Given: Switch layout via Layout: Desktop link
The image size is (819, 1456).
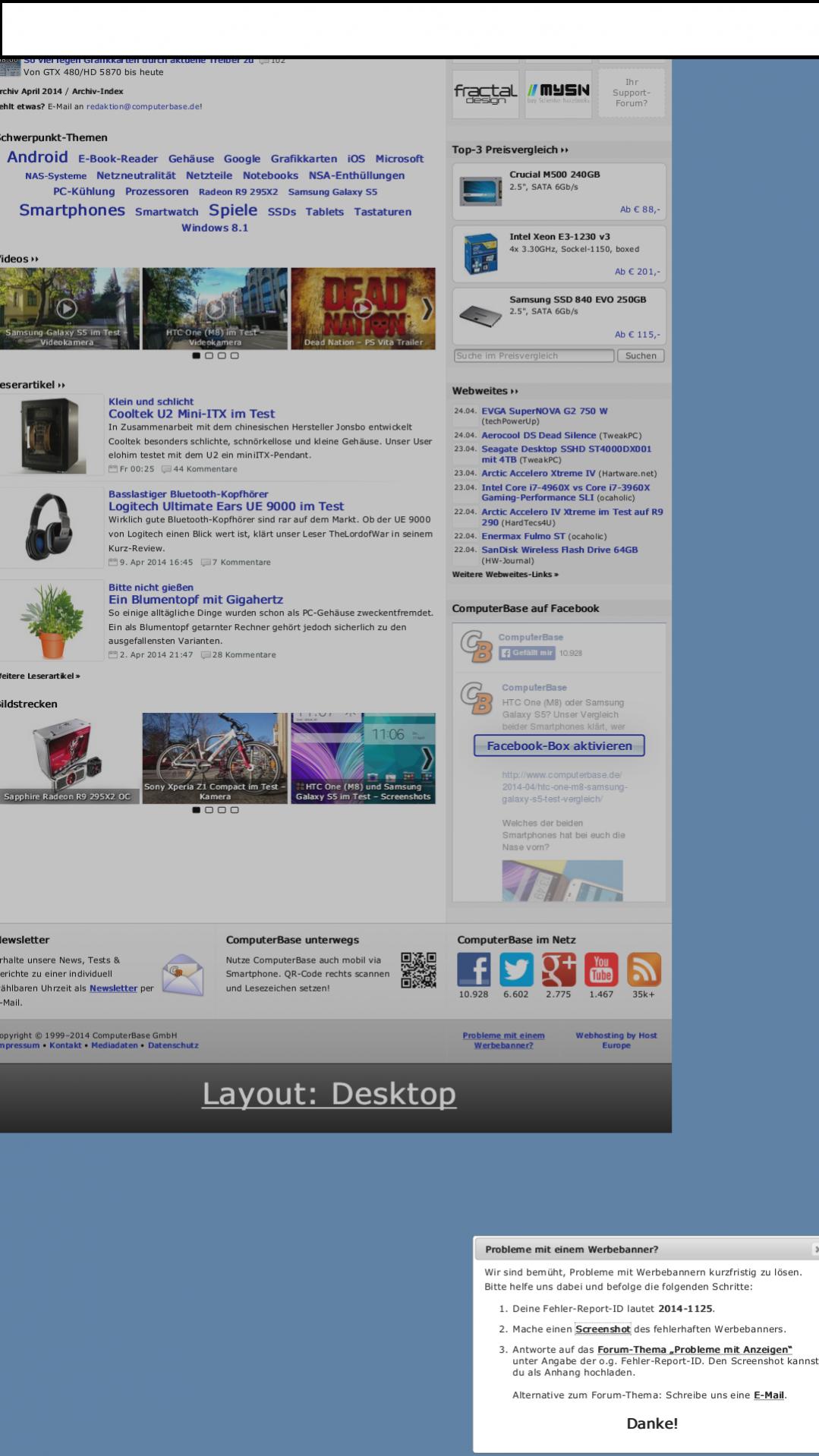Looking at the screenshot, I should 329,1094.
